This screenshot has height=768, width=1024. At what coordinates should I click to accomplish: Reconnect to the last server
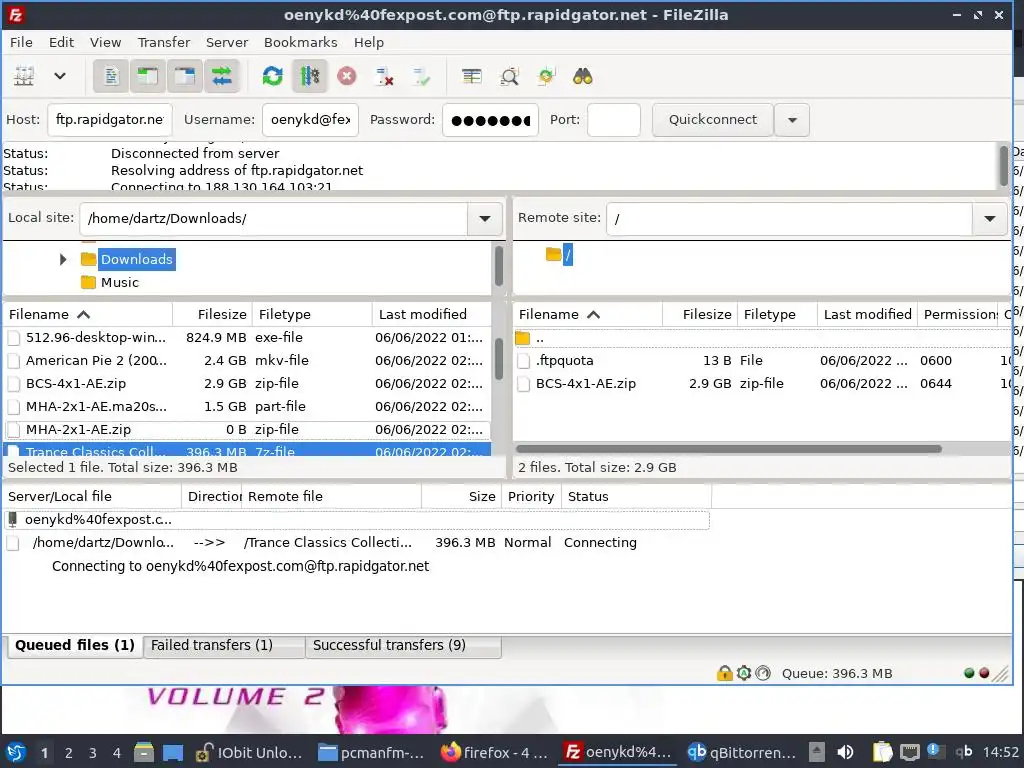(421, 76)
